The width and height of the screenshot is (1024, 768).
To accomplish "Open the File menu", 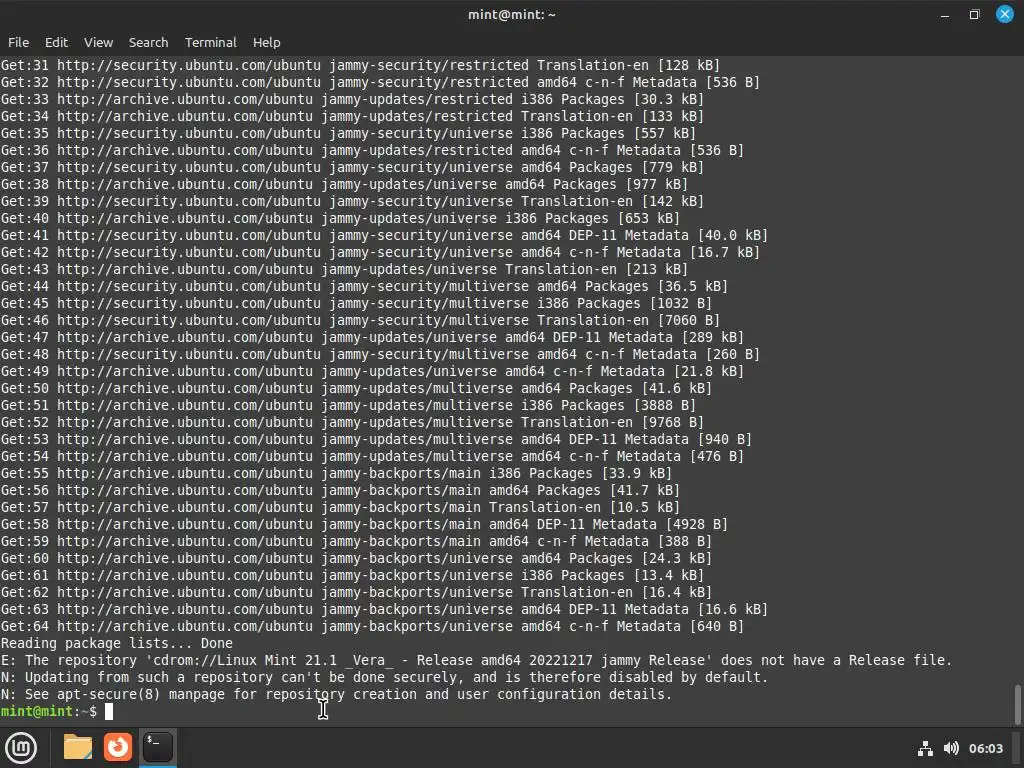I will [x=18, y=42].
